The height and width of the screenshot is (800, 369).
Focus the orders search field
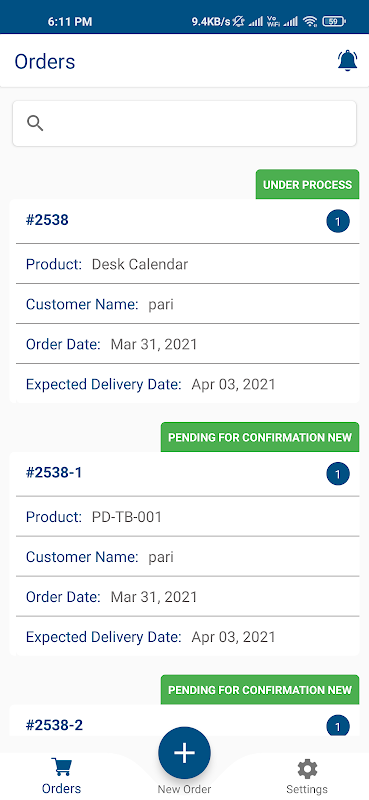point(184,123)
